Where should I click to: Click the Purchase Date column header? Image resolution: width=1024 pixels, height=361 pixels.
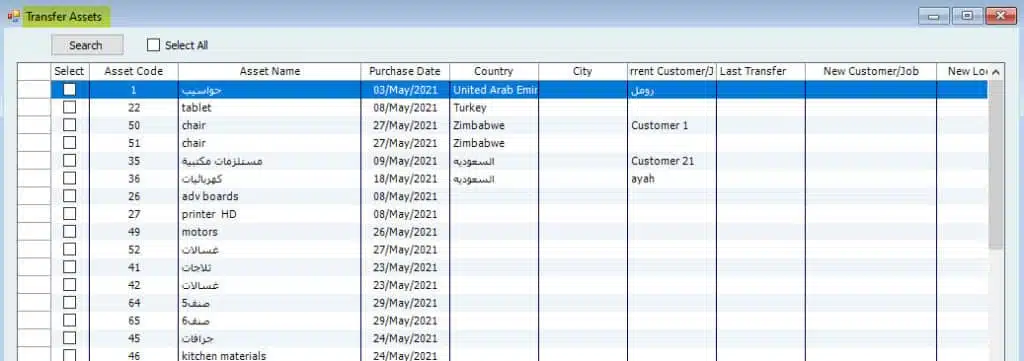tap(405, 71)
